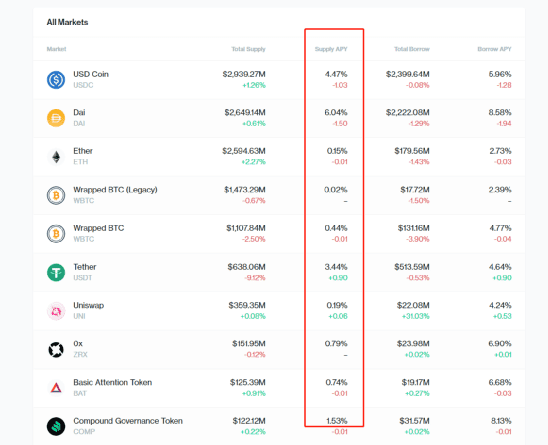Sort by Supply APY column header
Viewport: 548px width, 445px height.
coord(331,49)
